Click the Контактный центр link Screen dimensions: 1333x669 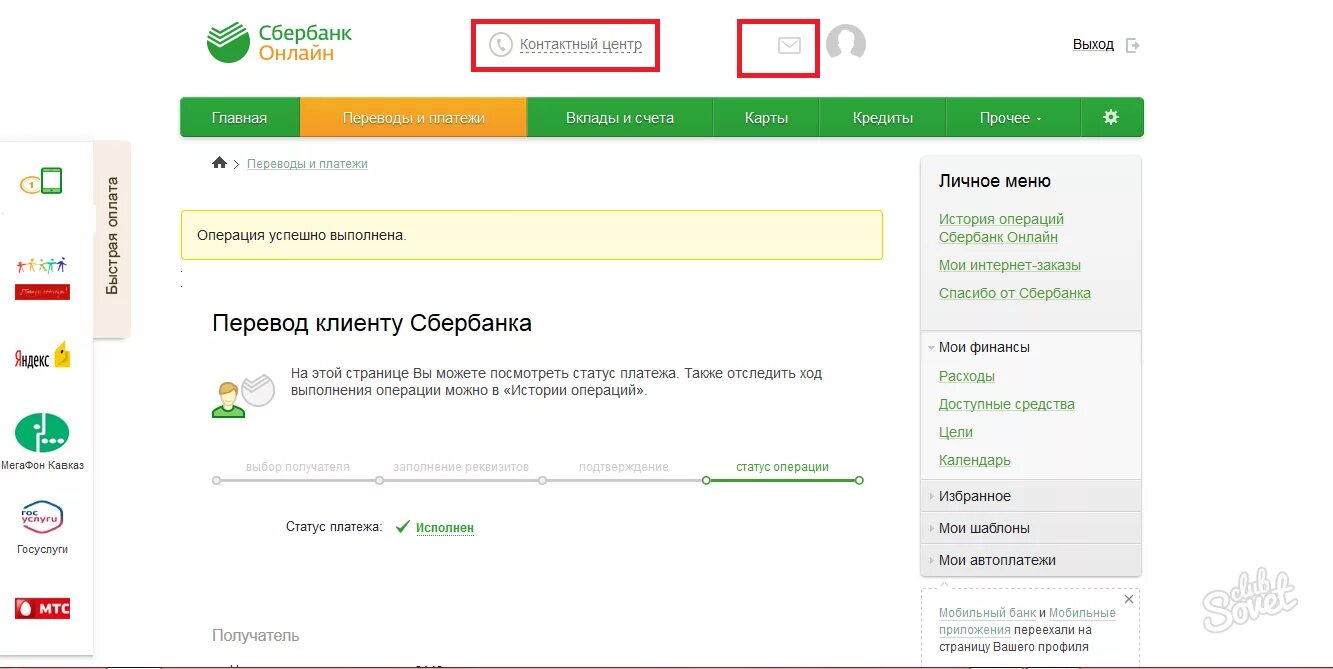coord(581,45)
